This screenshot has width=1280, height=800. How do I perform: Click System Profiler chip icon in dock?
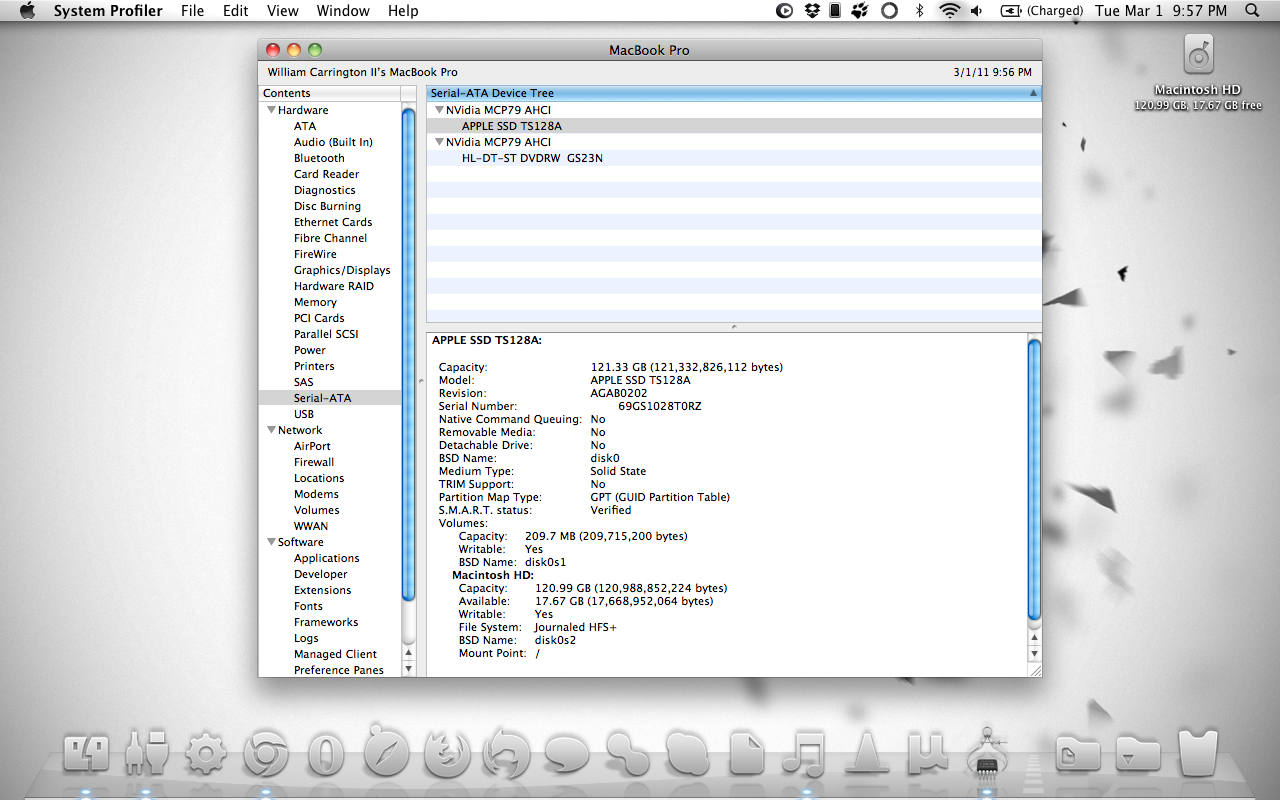tap(987, 752)
